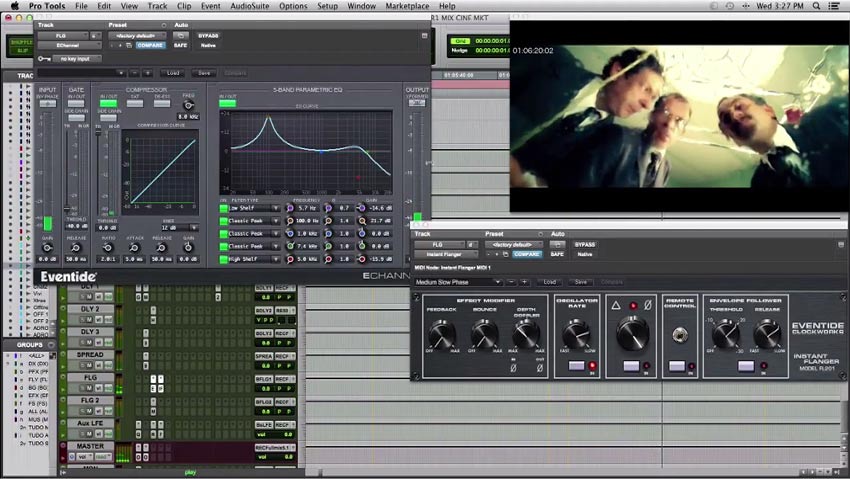Toggle the Envelope Follower IN switch
850x479 pixels.
tap(746, 366)
